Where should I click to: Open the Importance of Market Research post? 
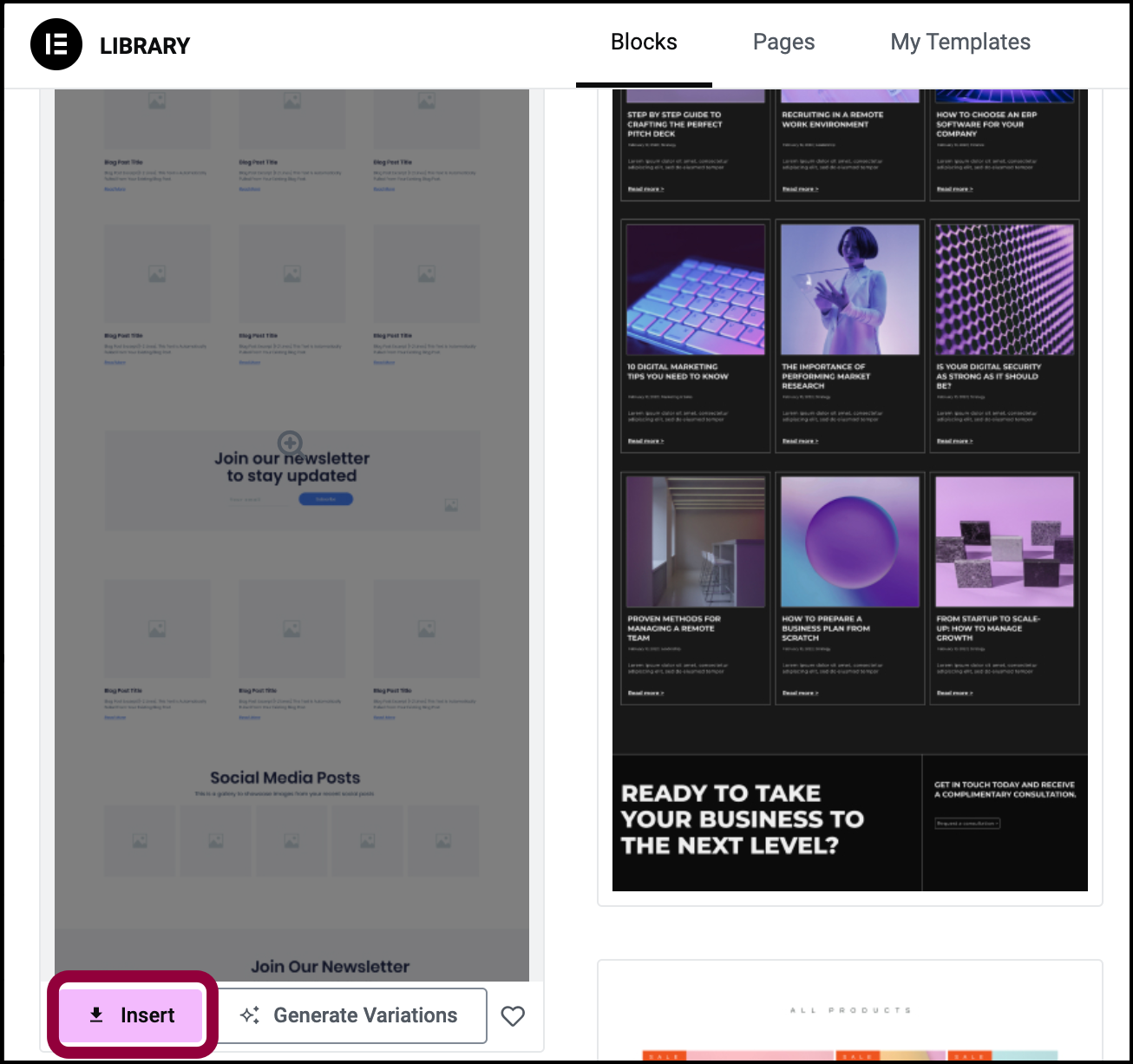tap(849, 336)
